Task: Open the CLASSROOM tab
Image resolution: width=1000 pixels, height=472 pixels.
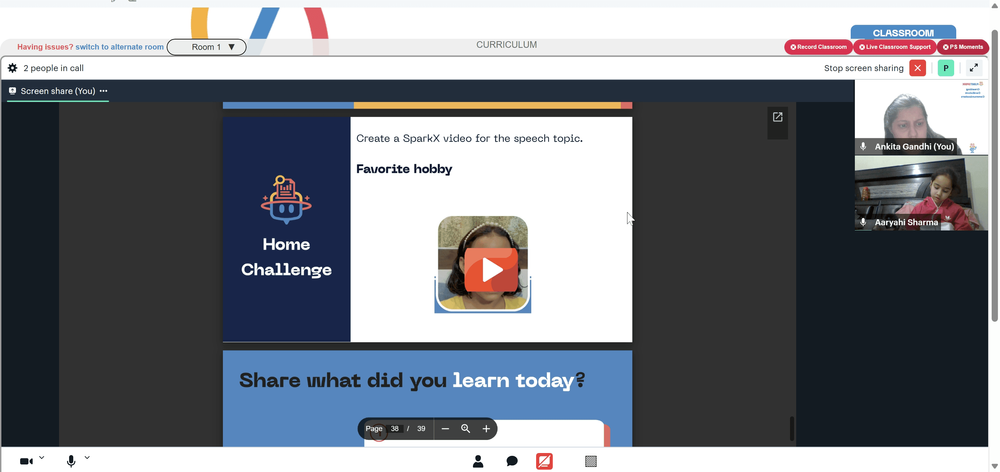Action: [x=903, y=33]
